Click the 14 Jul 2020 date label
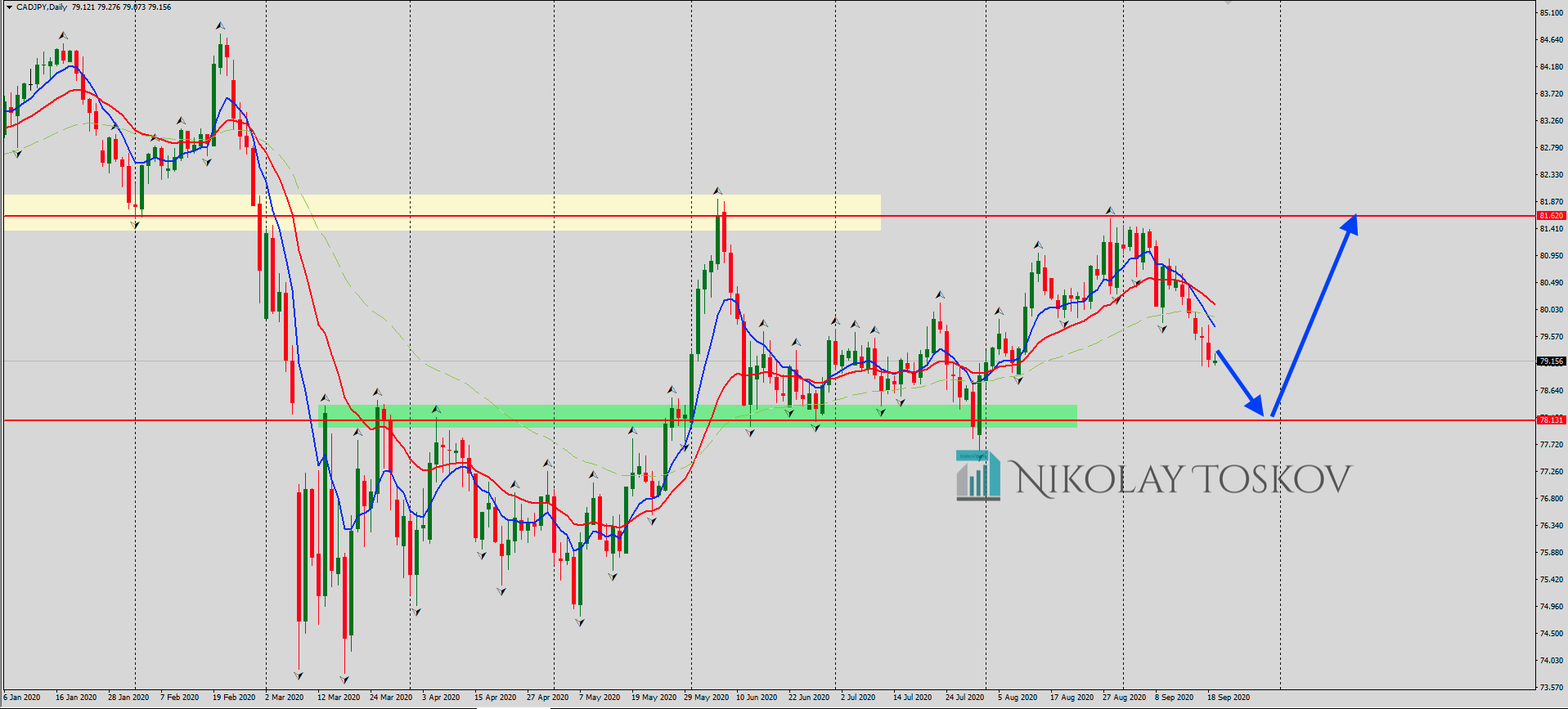Image resolution: width=1568 pixels, height=709 pixels. point(913,698)
